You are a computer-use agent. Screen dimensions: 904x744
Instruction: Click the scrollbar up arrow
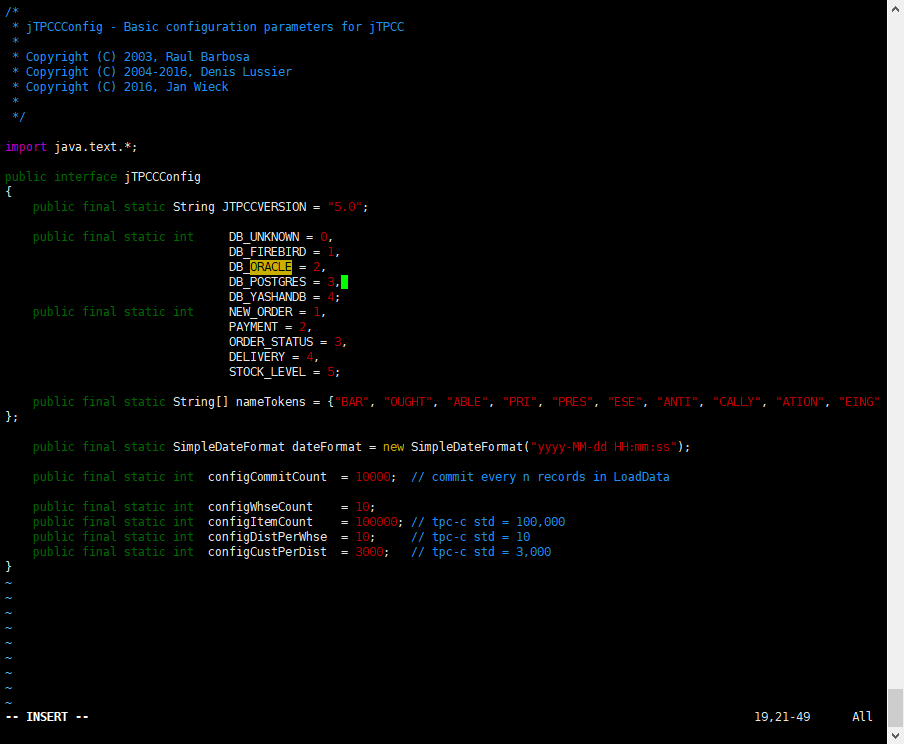(895, 8)
